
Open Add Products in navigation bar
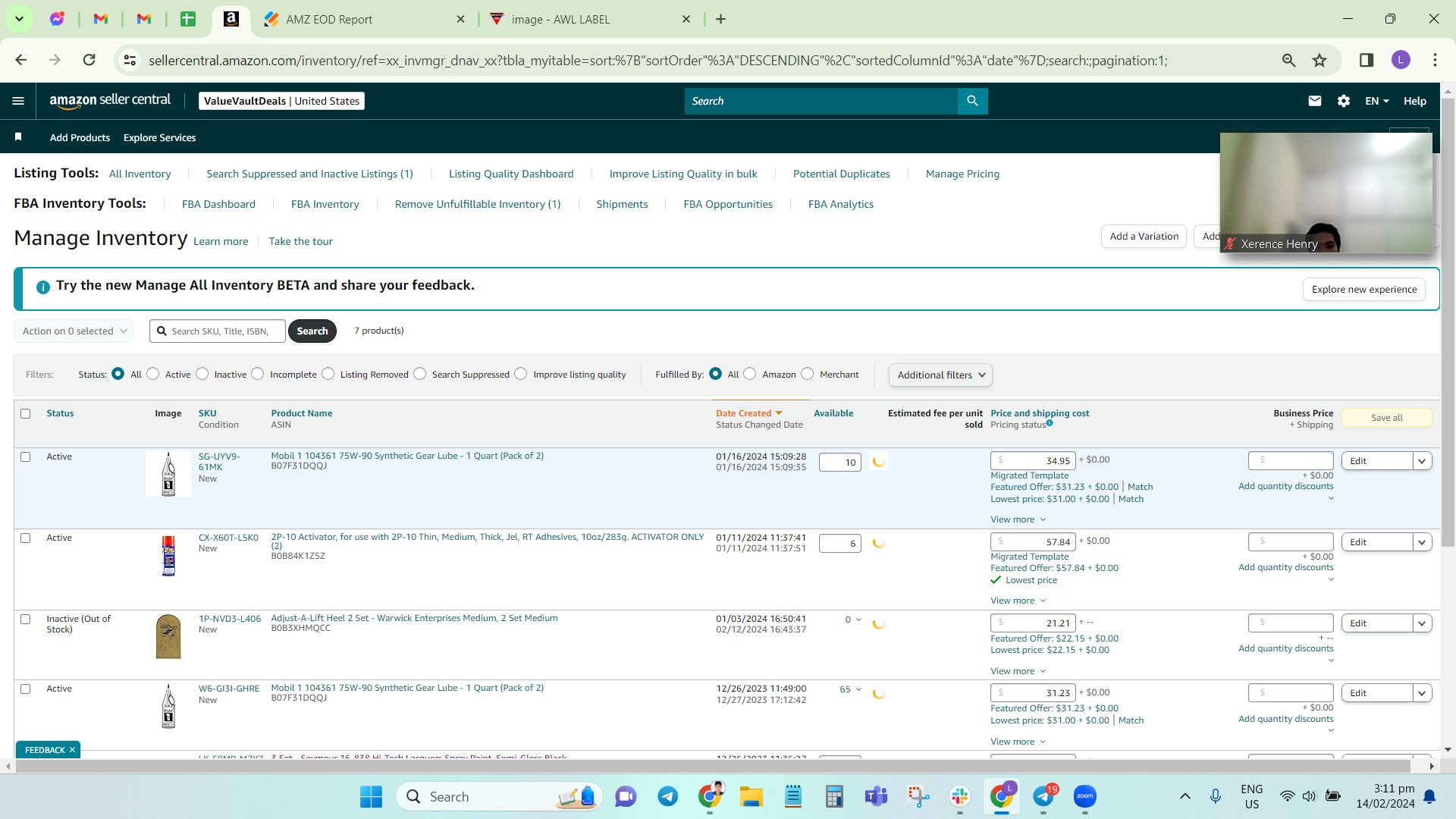click(80, 137)
